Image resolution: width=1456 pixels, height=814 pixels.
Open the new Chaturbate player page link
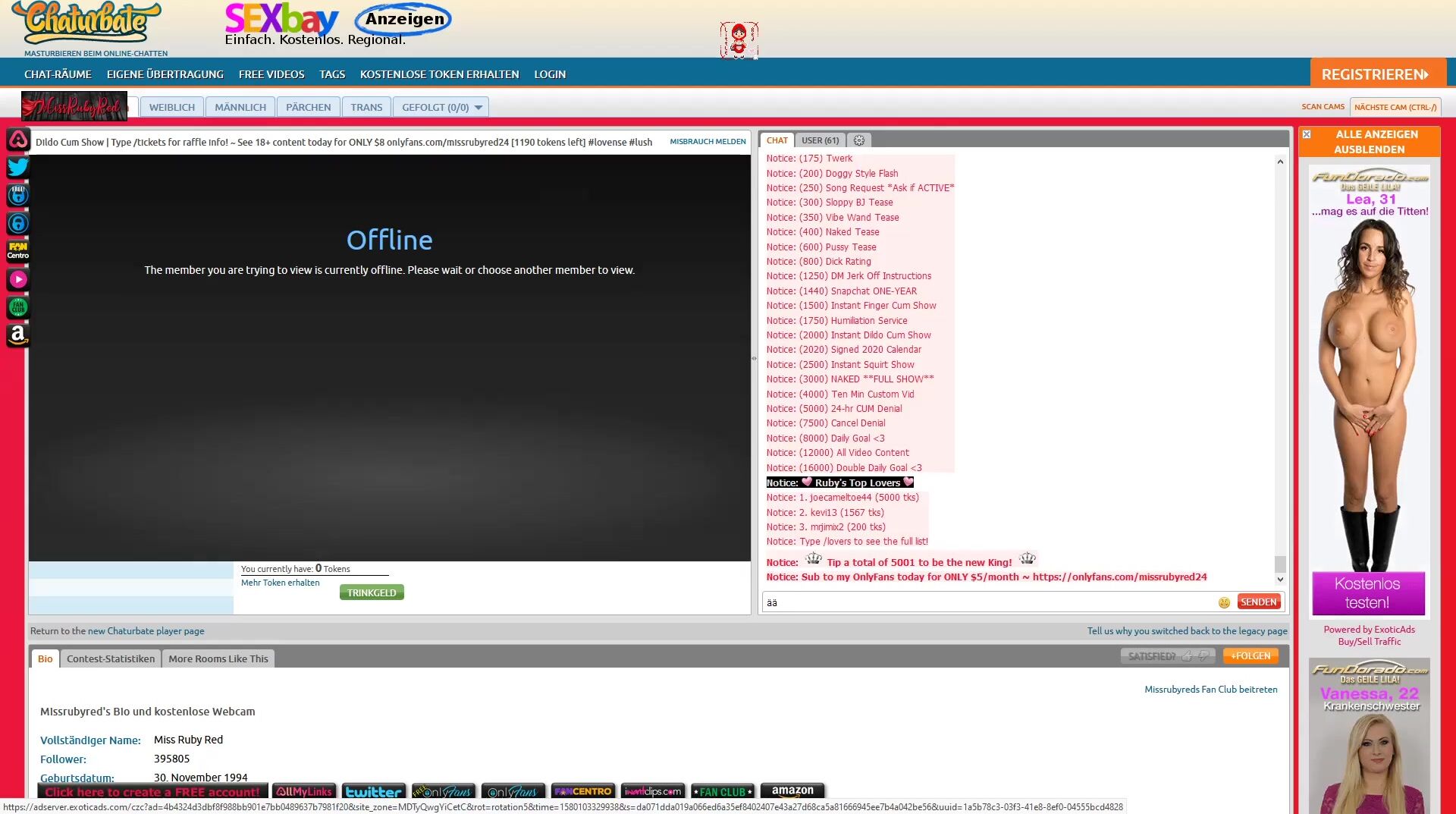(146, 631)
